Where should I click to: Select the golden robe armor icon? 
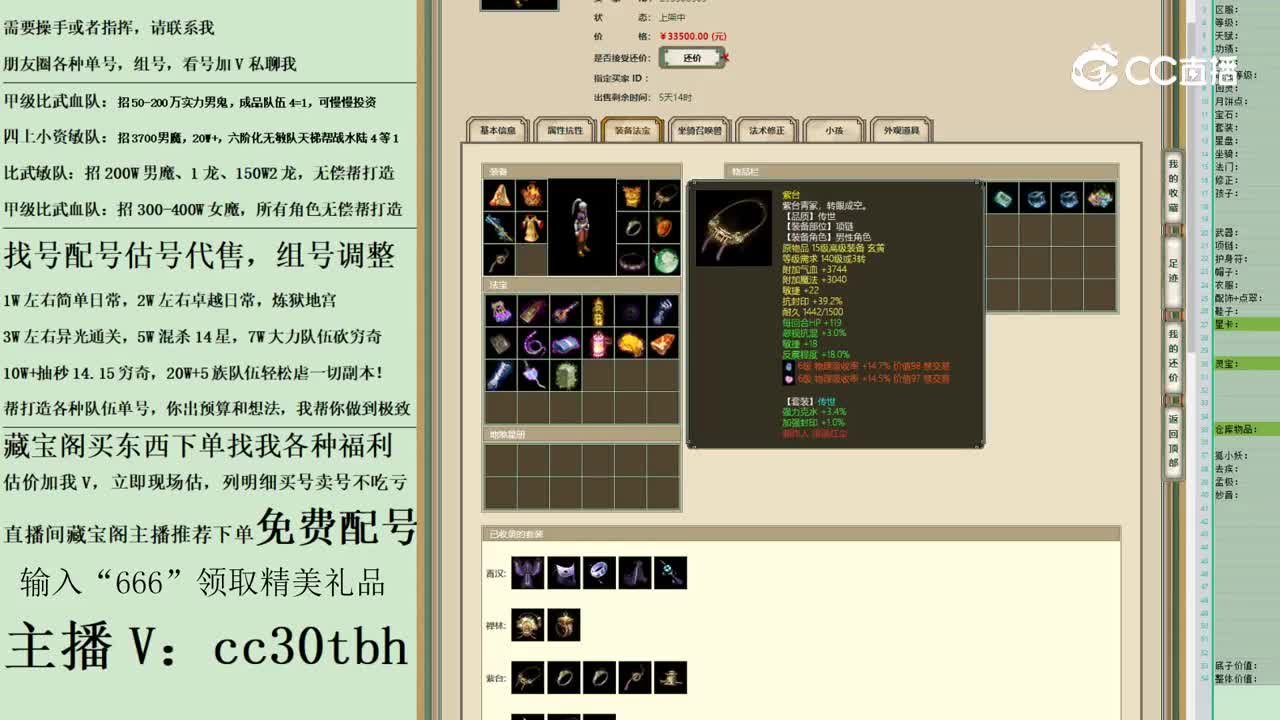[532, 228]
